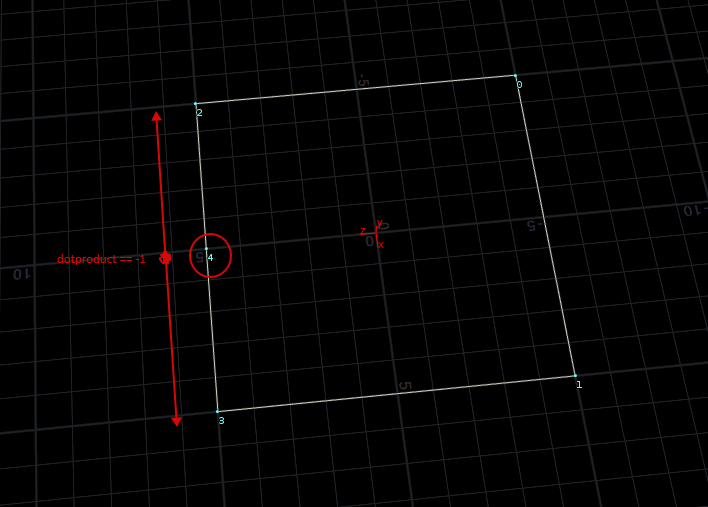Click the grid label '10' on the left

click(18, 273)
